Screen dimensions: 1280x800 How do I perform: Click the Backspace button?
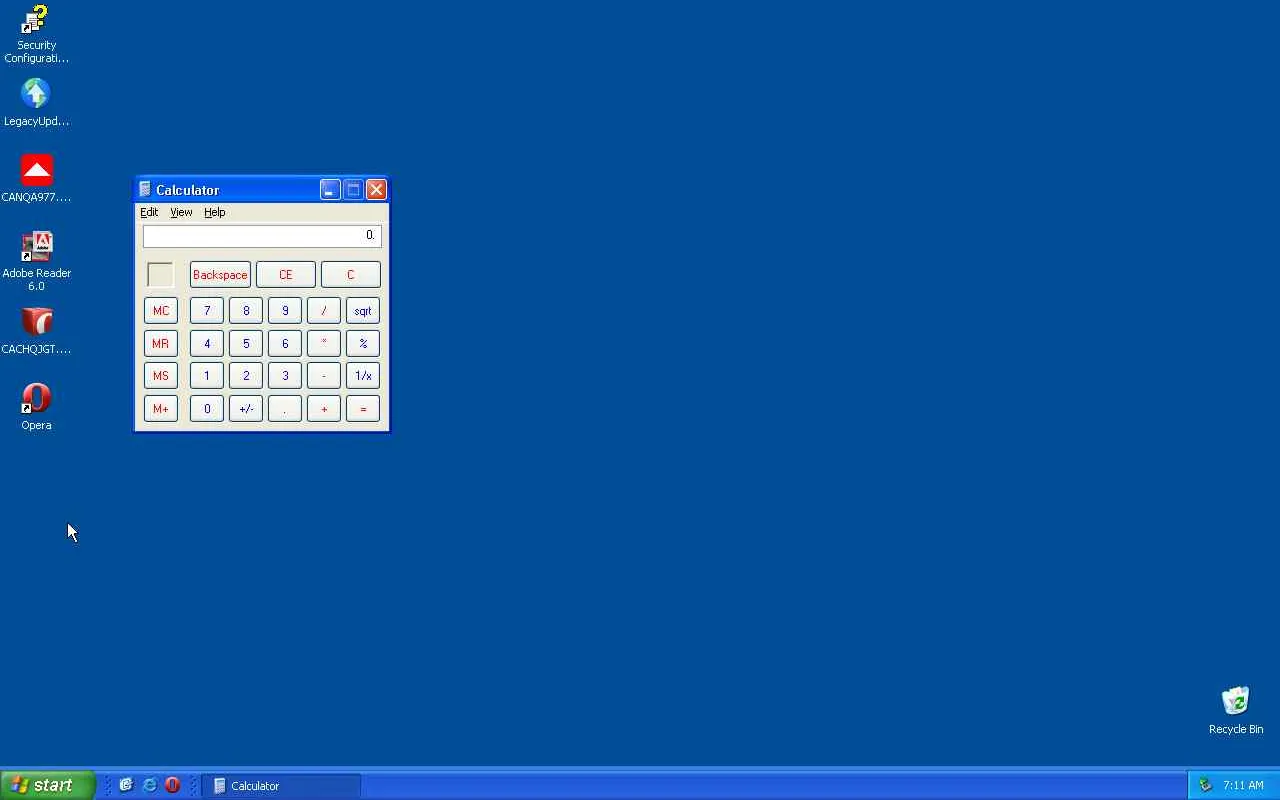point(220,274)
